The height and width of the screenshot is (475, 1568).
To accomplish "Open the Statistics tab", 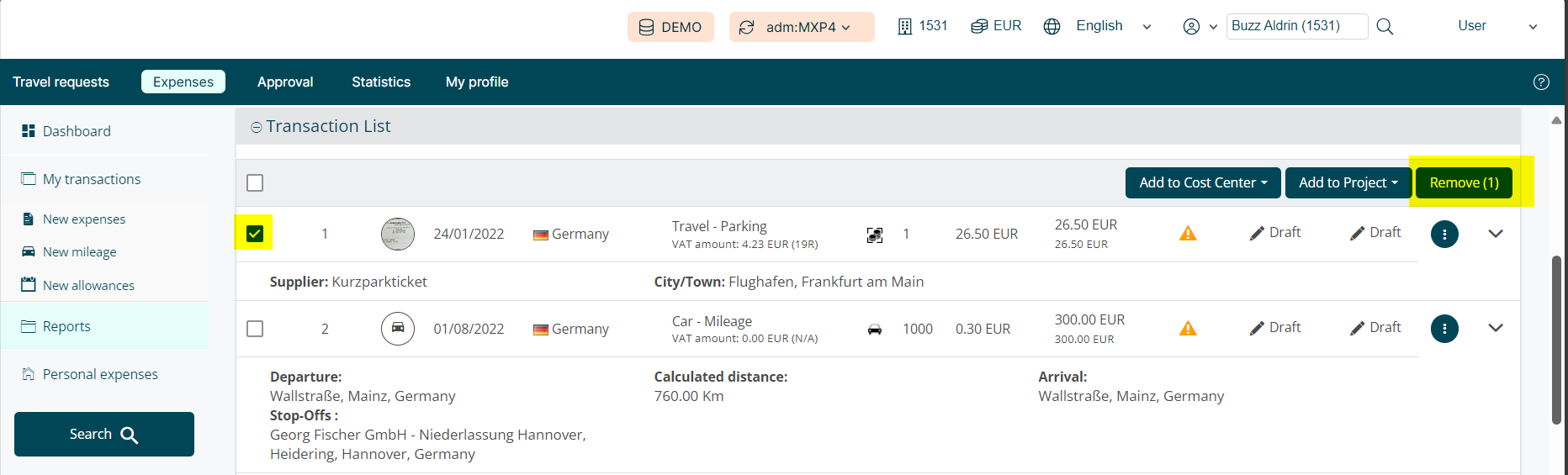I will click(x=381, y=82).
